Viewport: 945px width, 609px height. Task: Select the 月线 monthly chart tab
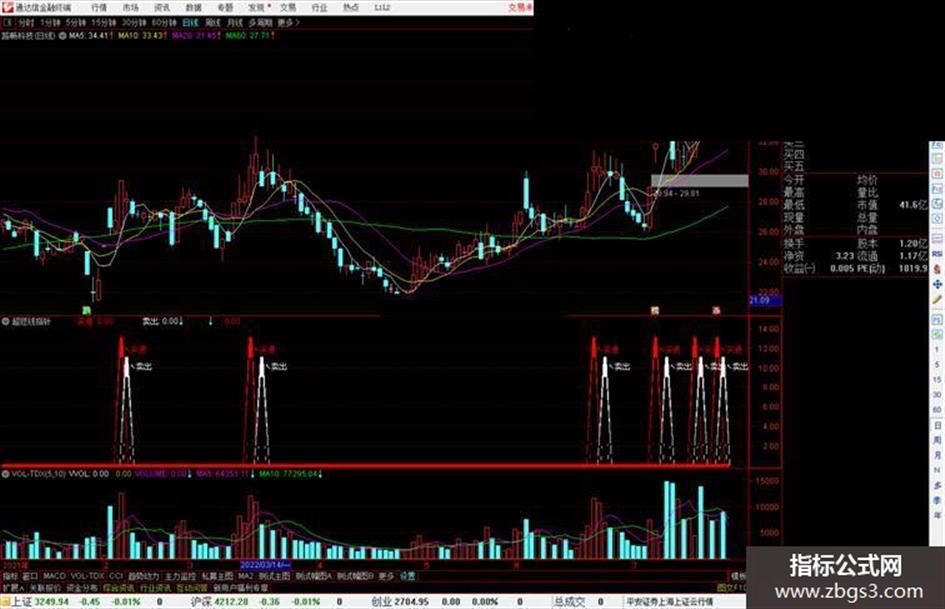pyautogui.click(x=234, y=22)
